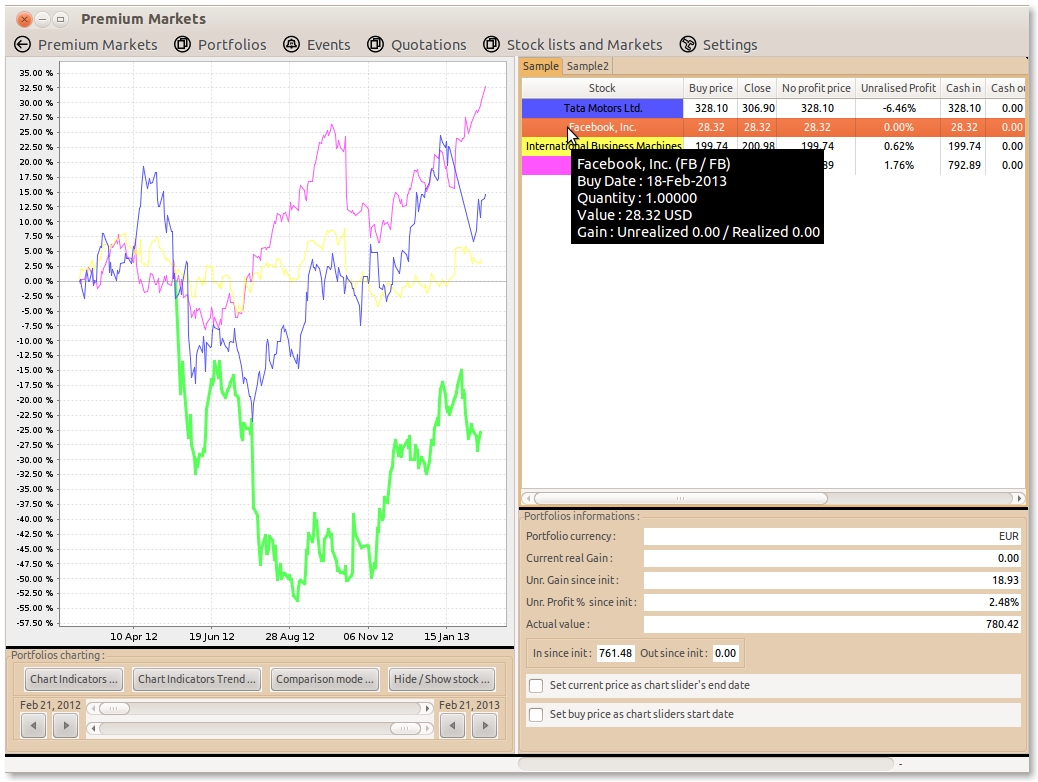1038x782 pixels.
Task: Click the 792.89 cash in cell
Action: (963, 166)
